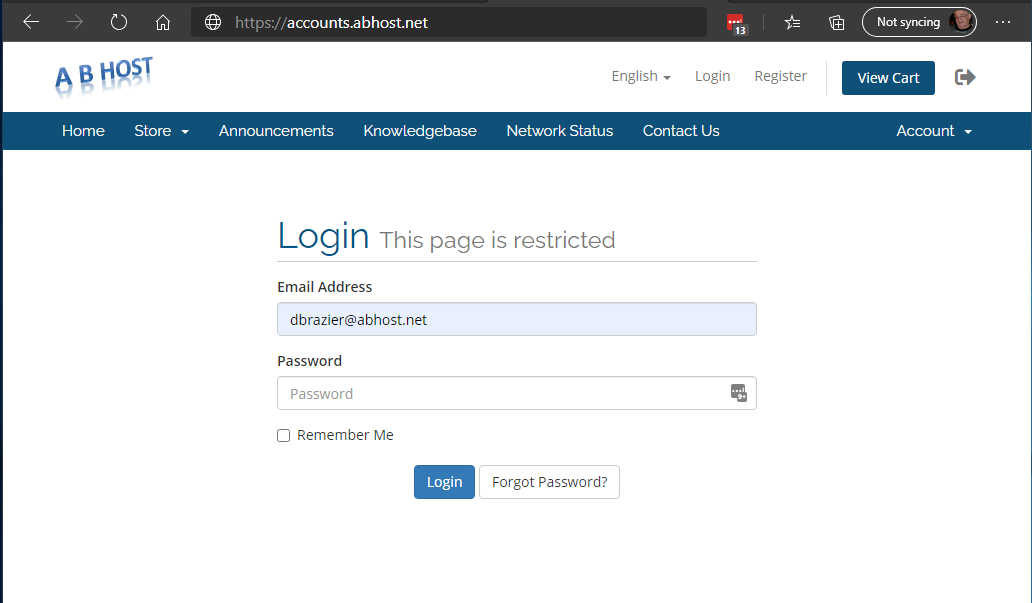The width and height of the screenshot is (1032, 603).
Task: Reload the page with the refresh icon
Action: (x=119, y=22)
